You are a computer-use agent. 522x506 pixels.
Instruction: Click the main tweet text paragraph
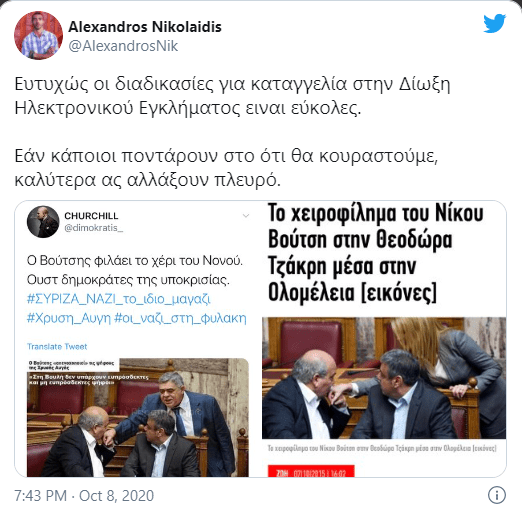click(232, 132)
